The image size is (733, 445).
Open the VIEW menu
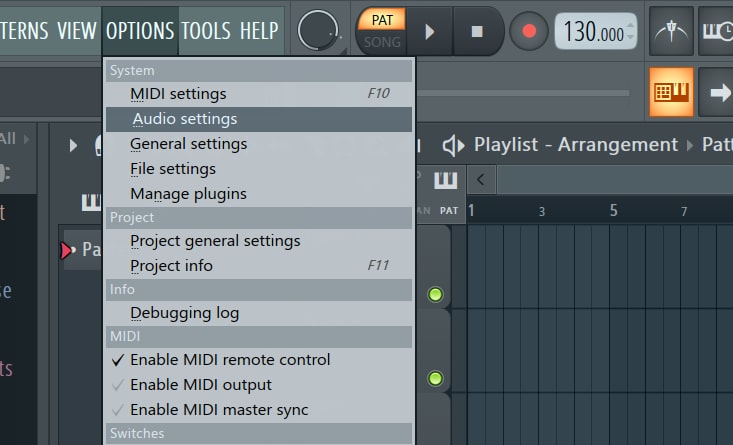click(77, 31)
